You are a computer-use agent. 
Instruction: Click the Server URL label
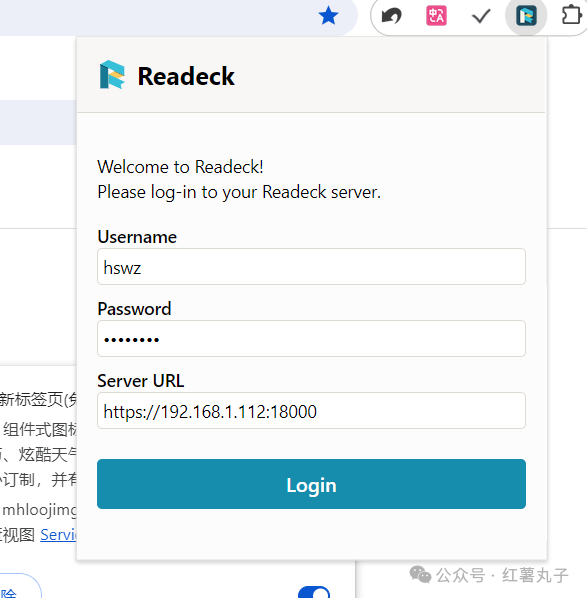click(141, 381)
